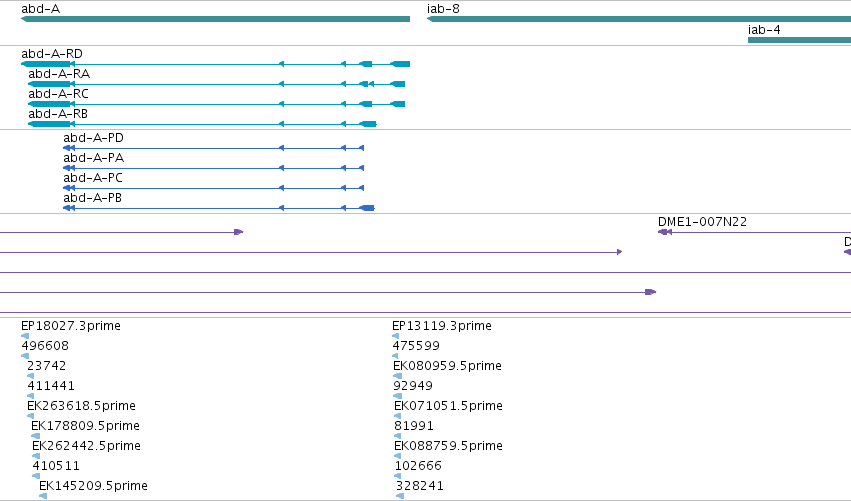This screenshot has width=851, height=501.
Task: Click the arrow marker under EK080959.5prime
Action: pyautogui.click(x=398, y=376)
